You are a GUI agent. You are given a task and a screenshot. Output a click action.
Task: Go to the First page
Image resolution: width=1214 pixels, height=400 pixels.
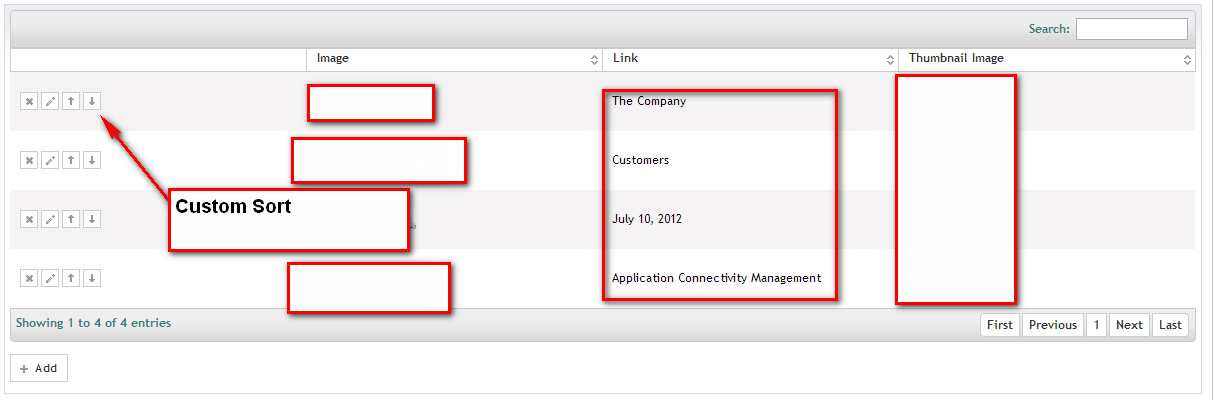(1000, 325)
